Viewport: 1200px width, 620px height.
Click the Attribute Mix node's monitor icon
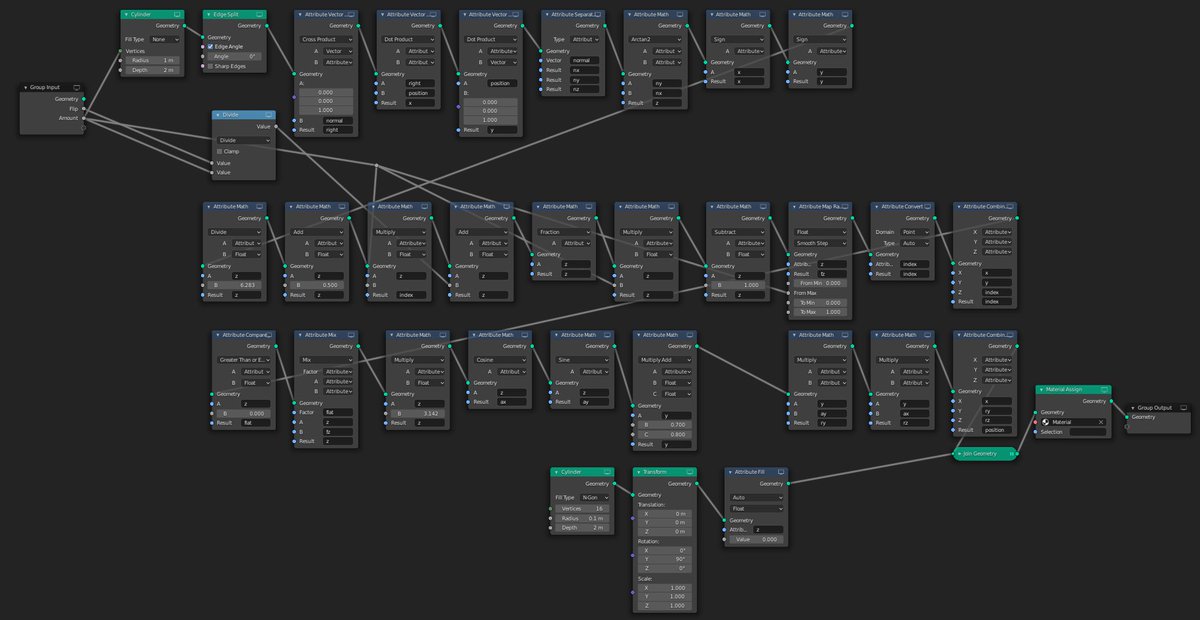[352, 335]
